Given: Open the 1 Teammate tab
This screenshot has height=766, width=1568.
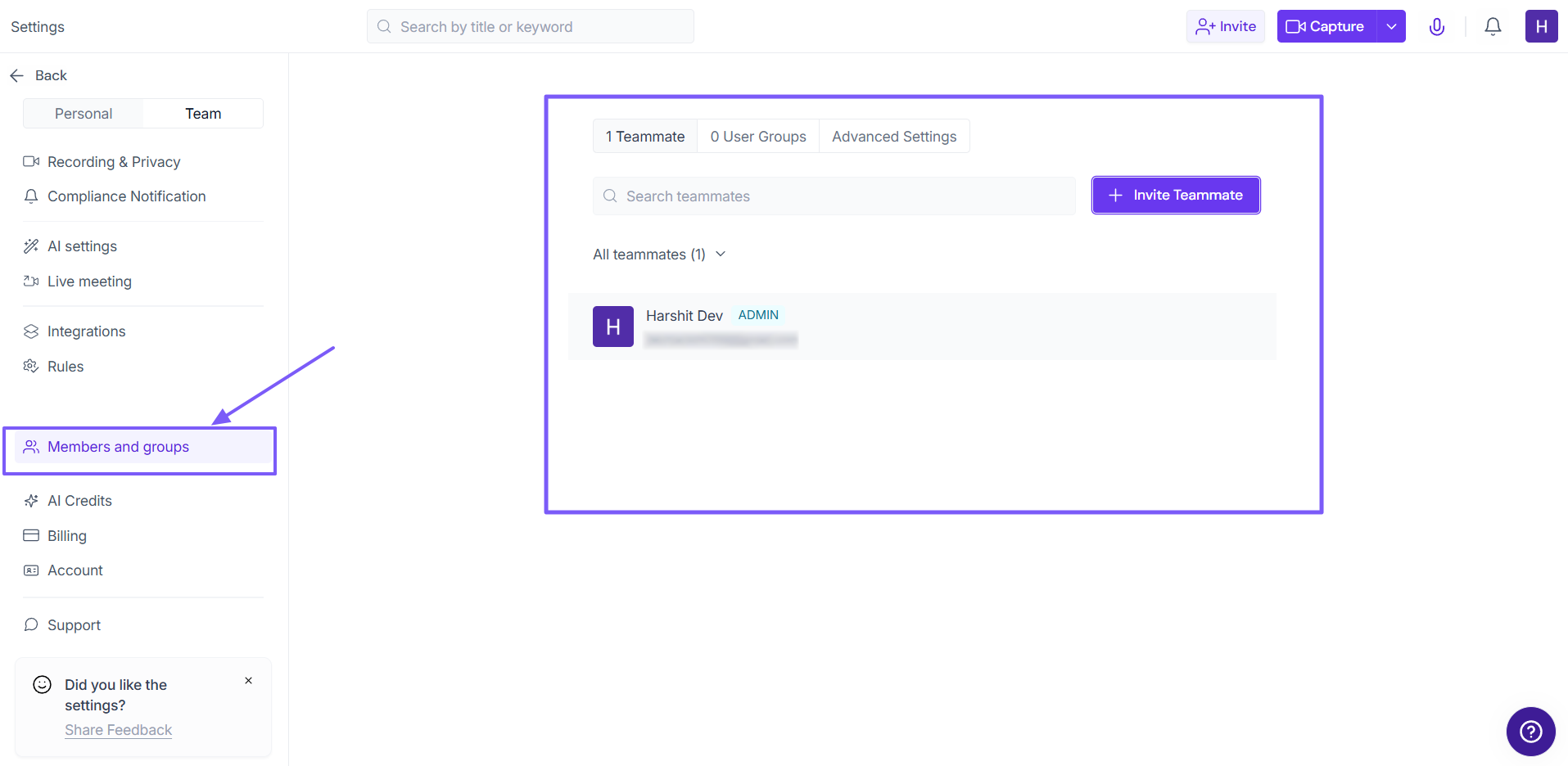Looking at the screenshot, I should pyautogui.click(x=645, y=137).
